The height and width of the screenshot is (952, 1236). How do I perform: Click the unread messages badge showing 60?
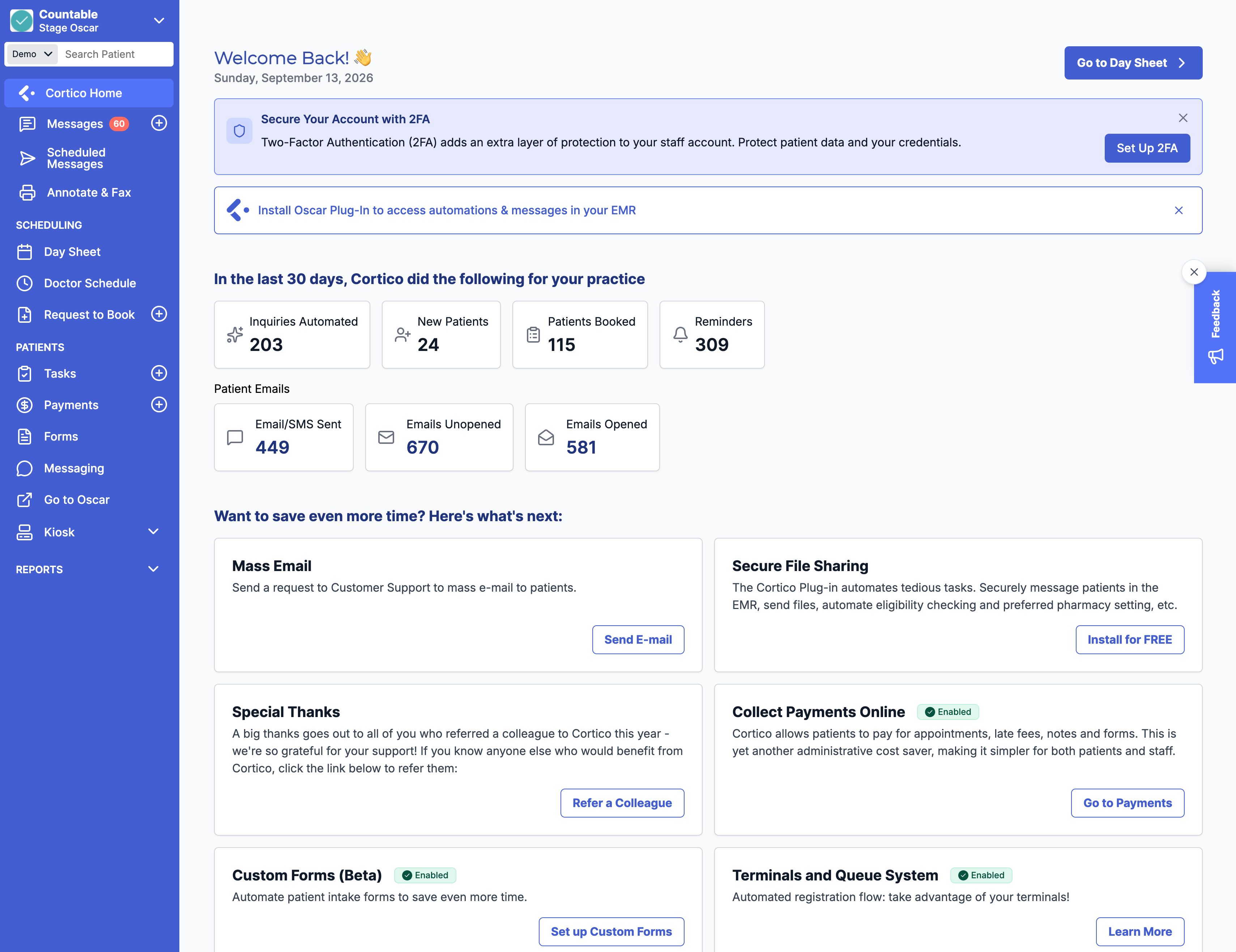[x=119, y=124]
